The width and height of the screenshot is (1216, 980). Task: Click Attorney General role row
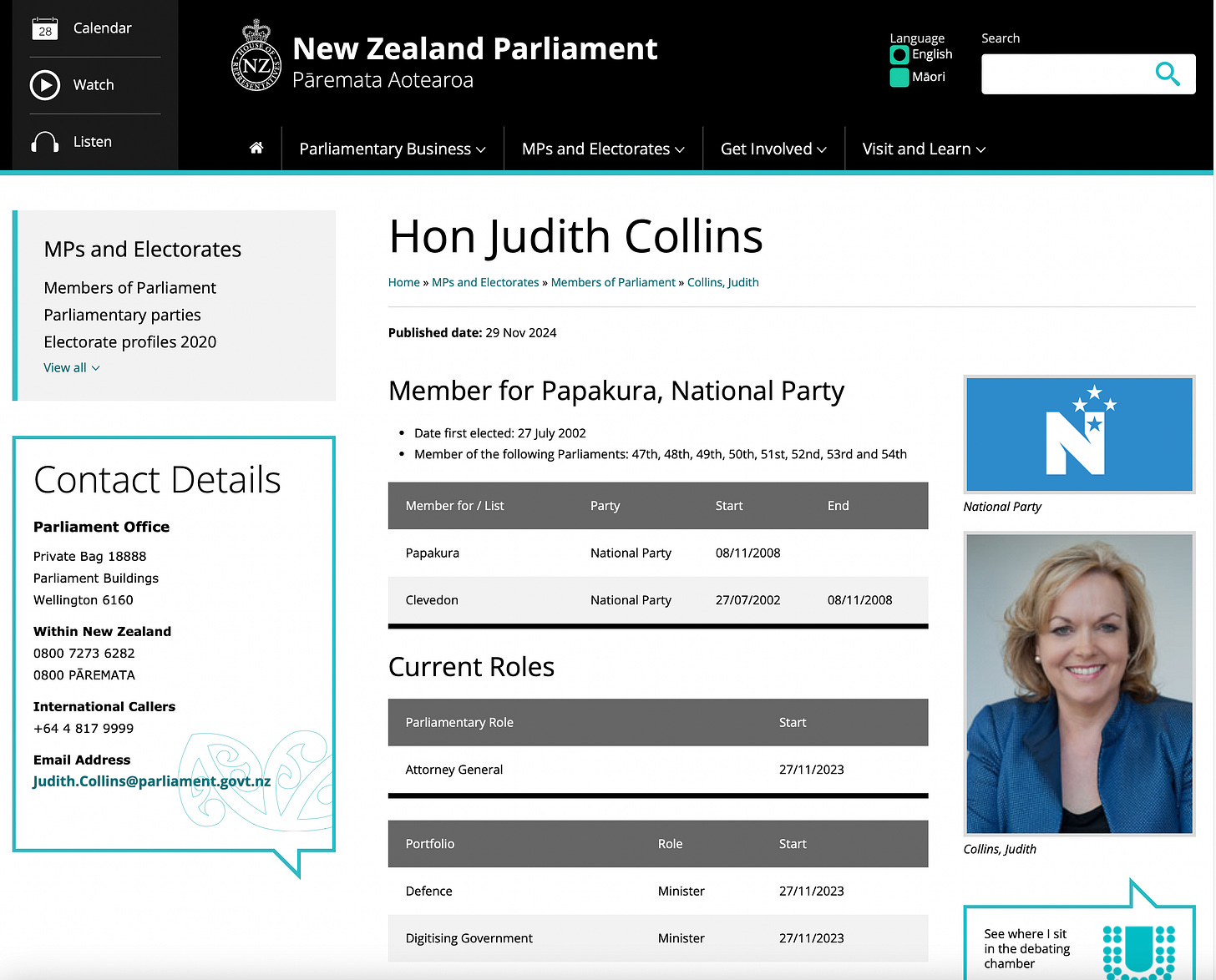point(658,770)
